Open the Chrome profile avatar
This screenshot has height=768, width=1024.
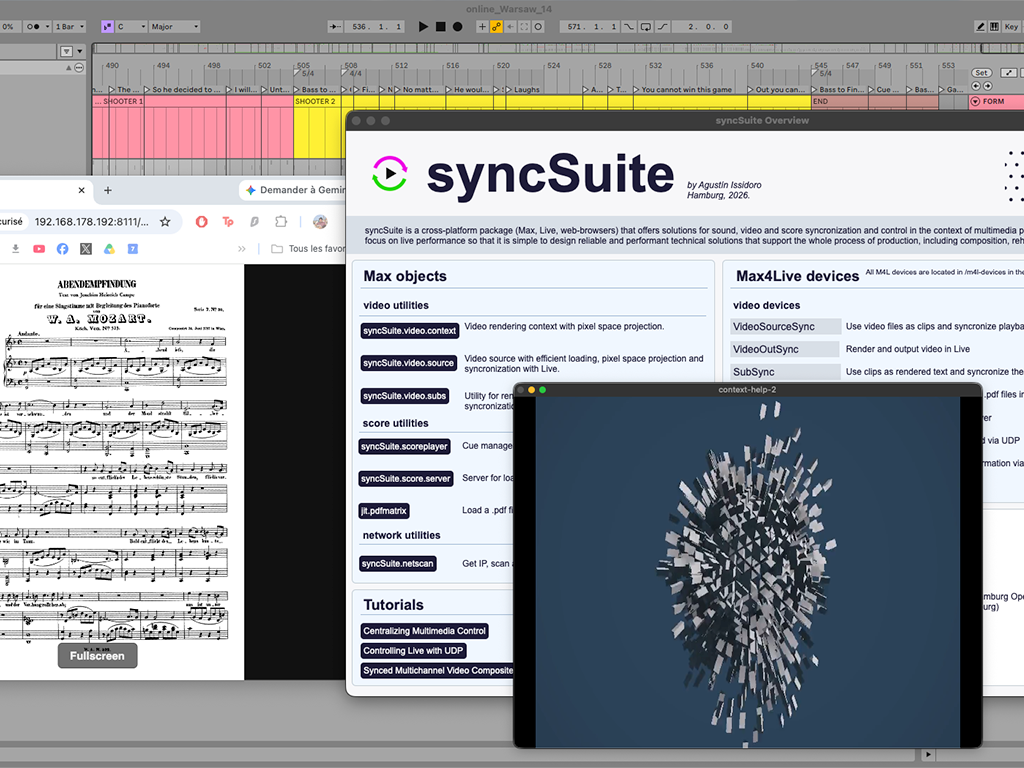[320, 222]
